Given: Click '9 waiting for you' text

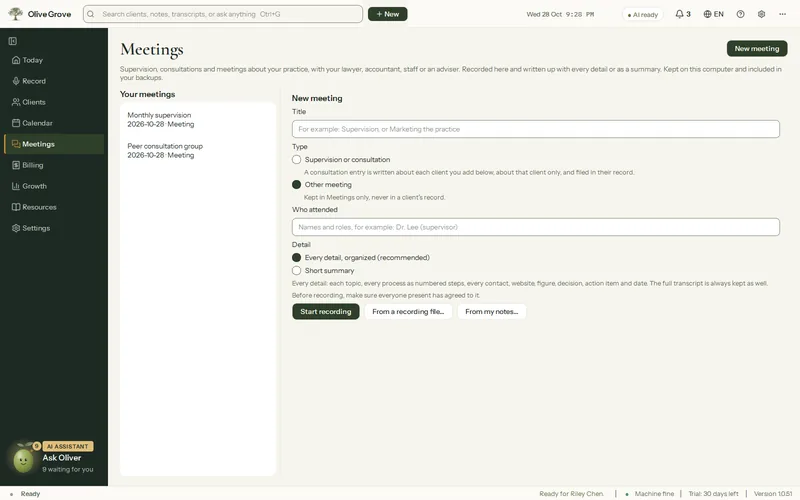Looking at the screenshot, I should (68, 469).
